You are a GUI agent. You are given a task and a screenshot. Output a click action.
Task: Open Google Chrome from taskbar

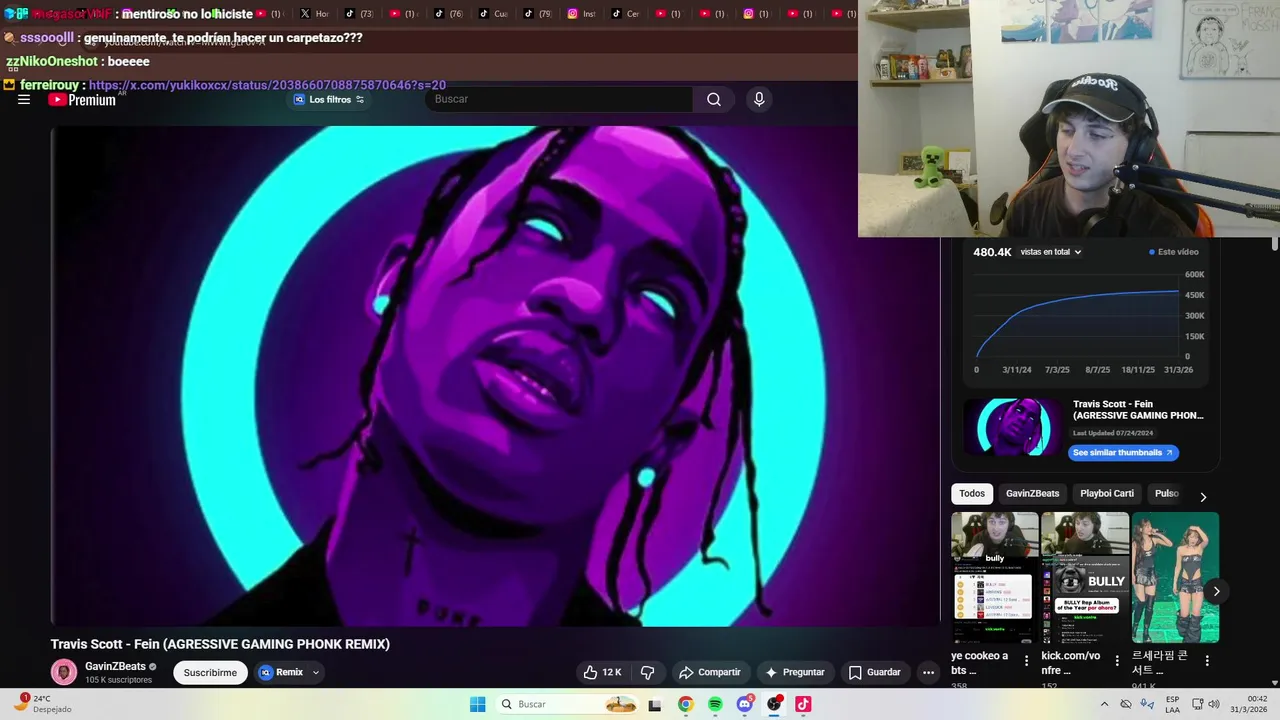click(685, 704)
